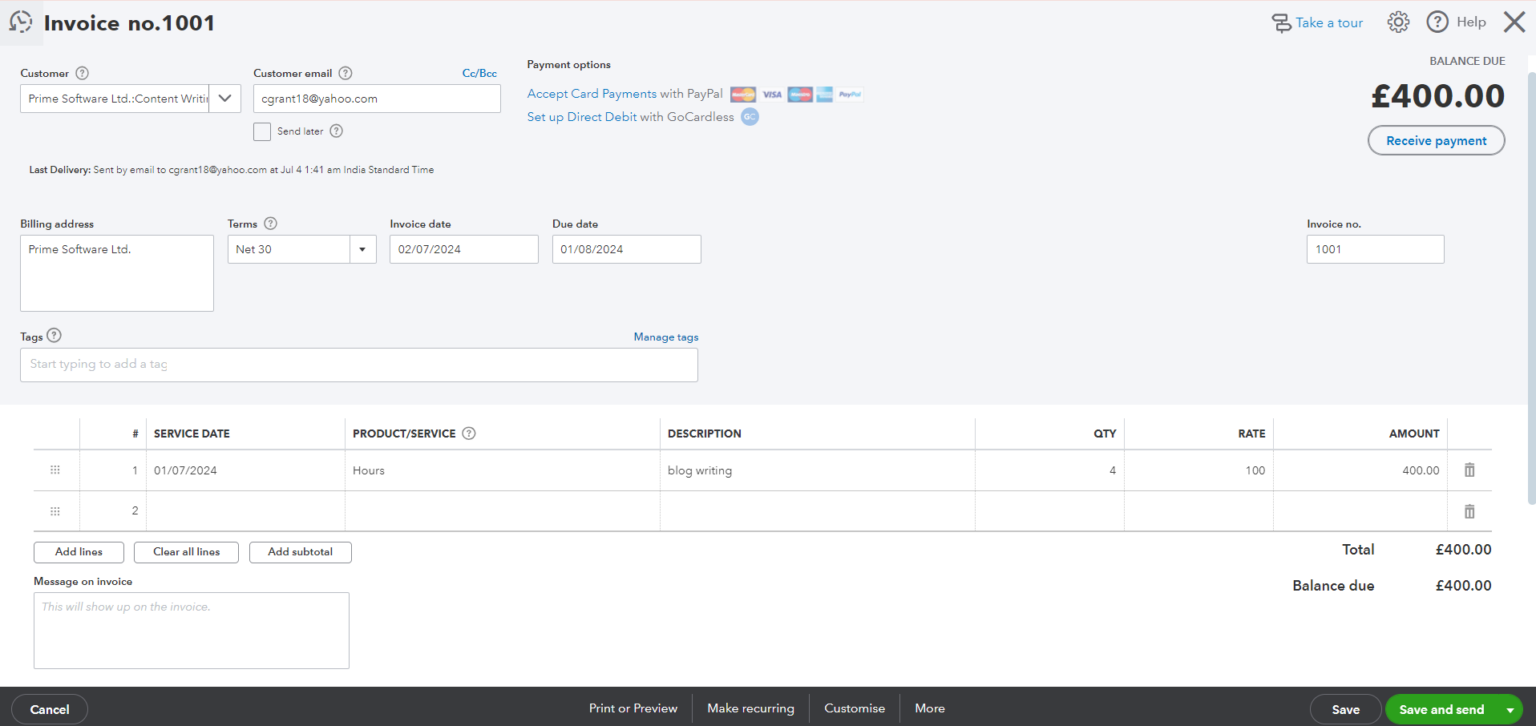The image size is (1536, 726).
Task: Open the Manage tags link
Action: [666, 336]
